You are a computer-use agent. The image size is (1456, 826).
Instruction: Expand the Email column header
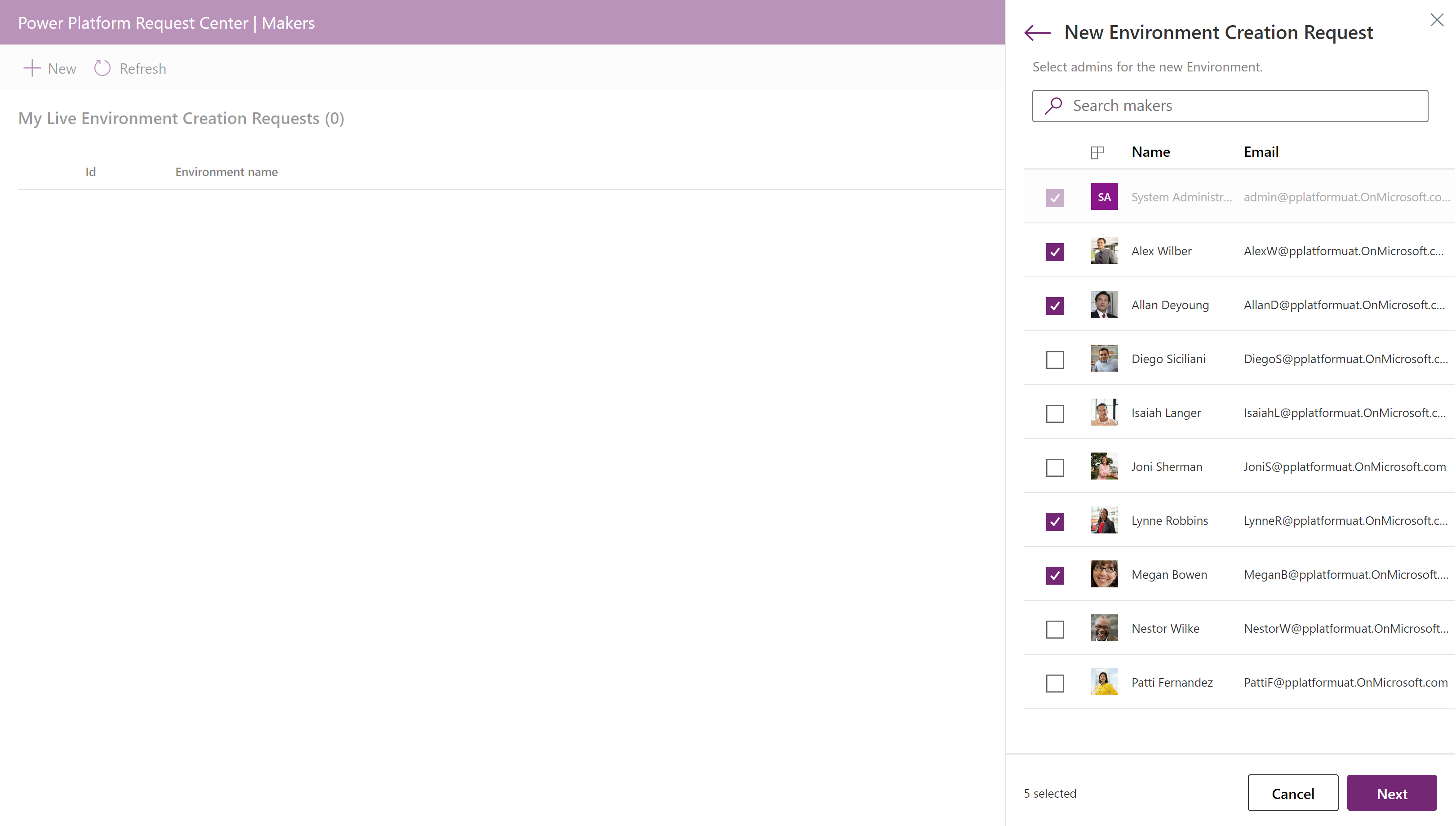click(x=1261, y=151)
